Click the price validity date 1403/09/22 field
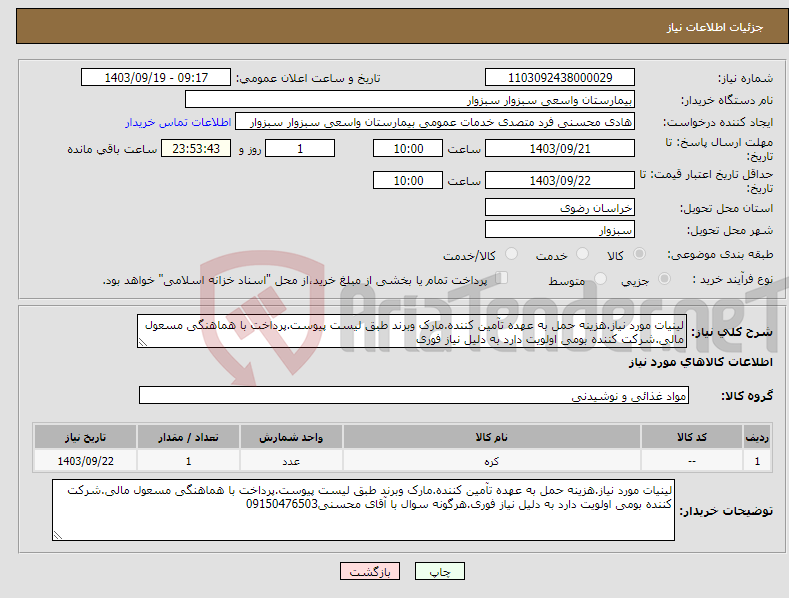 coord(560,180)
